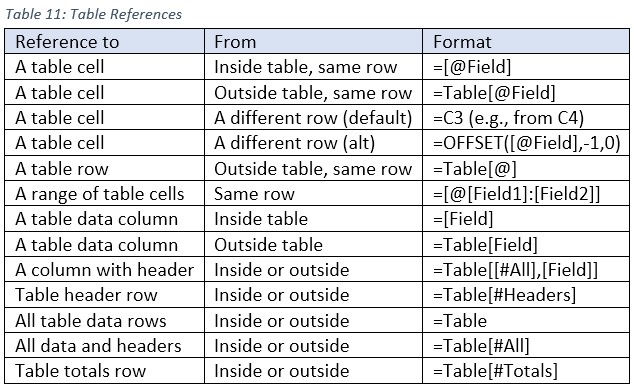Viewport: 634px width, 388px height.
Task: Select the =[@Field] format cell
Action: click(x=526, y=67)
